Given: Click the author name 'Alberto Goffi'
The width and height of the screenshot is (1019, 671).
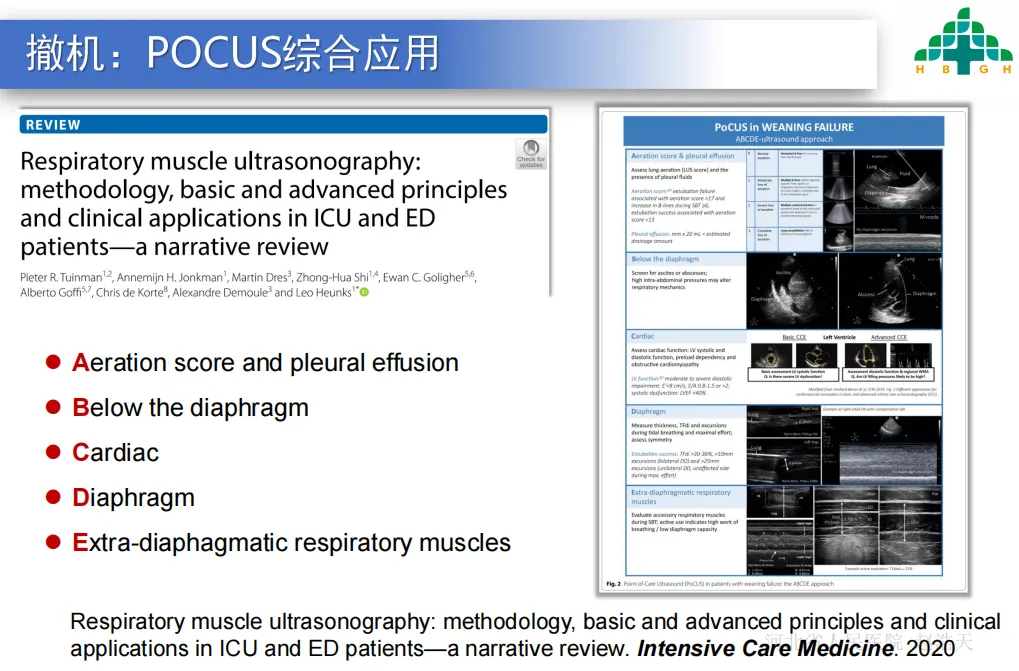Looking at the screenshot, I should [x=51, y=292].
